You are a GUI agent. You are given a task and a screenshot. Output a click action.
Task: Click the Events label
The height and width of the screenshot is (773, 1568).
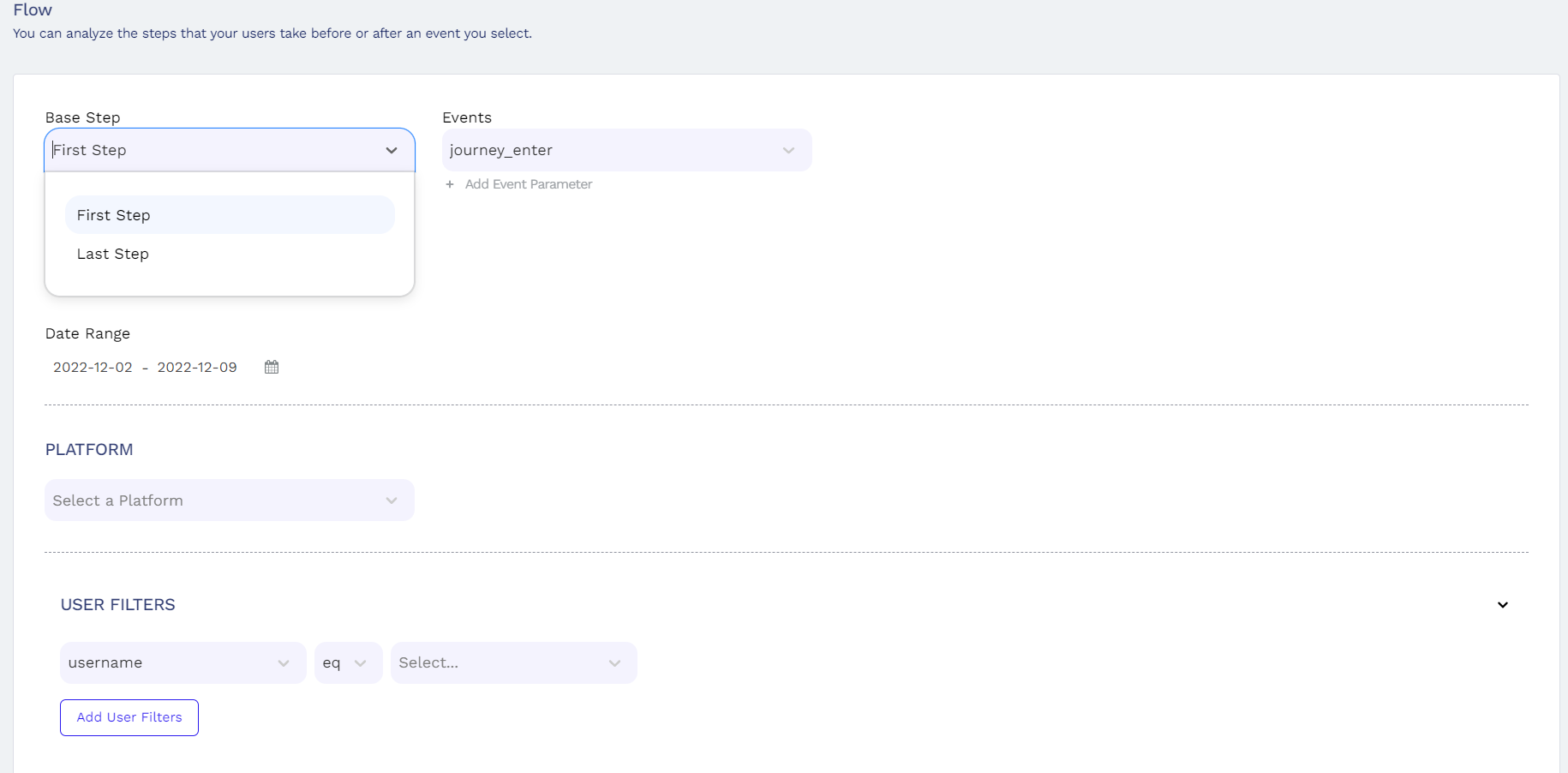[x=467, y=117]
